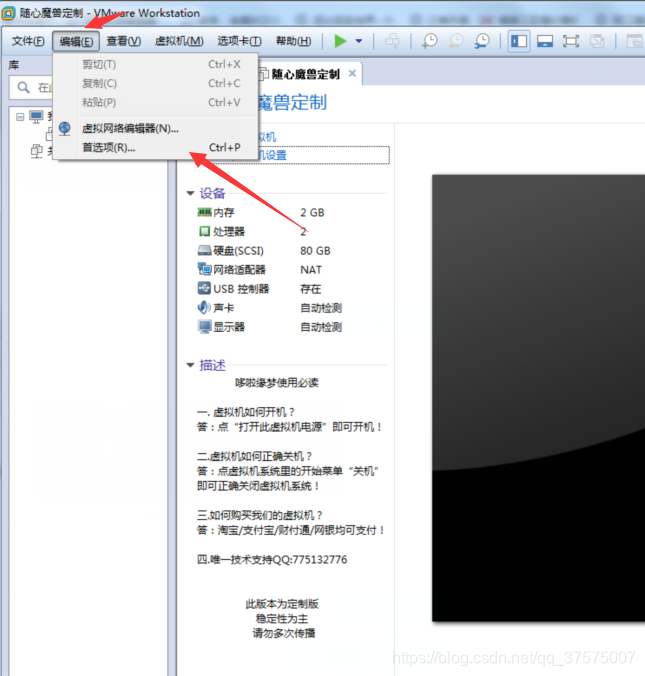Click the 80 GB disk value

[x=315, y=250]
